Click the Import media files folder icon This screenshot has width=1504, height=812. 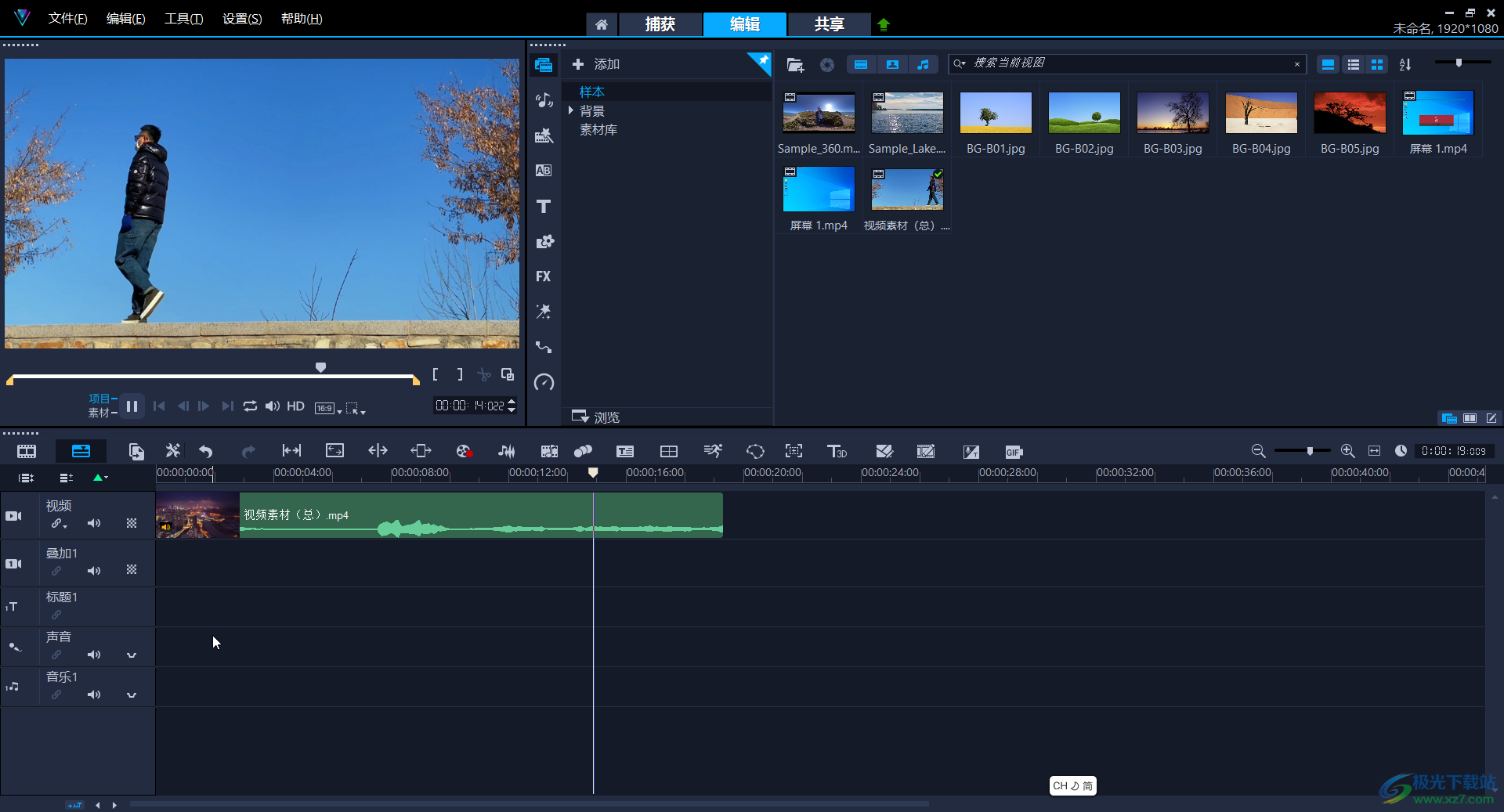pos(795,65)
